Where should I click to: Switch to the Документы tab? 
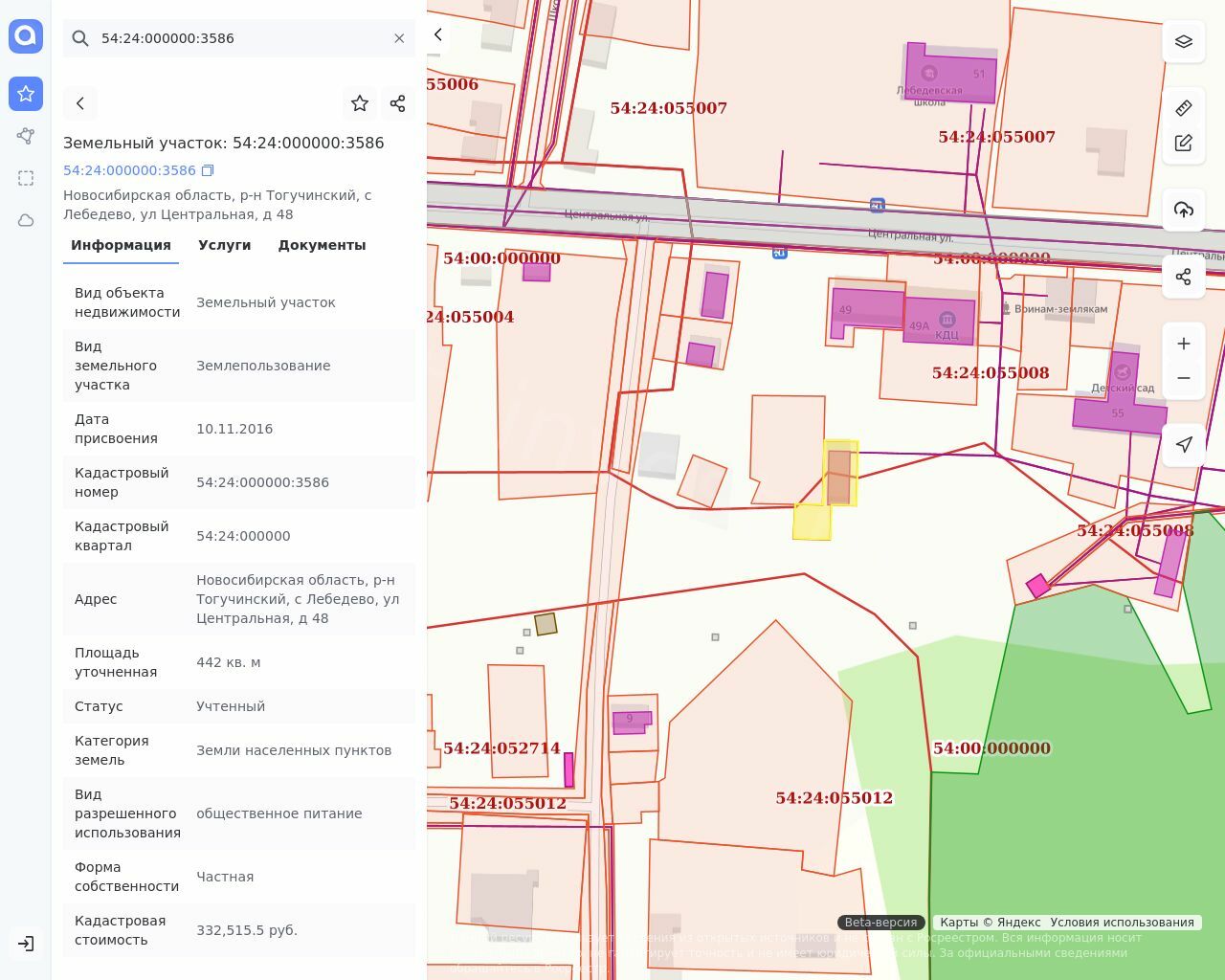(322, 245)
